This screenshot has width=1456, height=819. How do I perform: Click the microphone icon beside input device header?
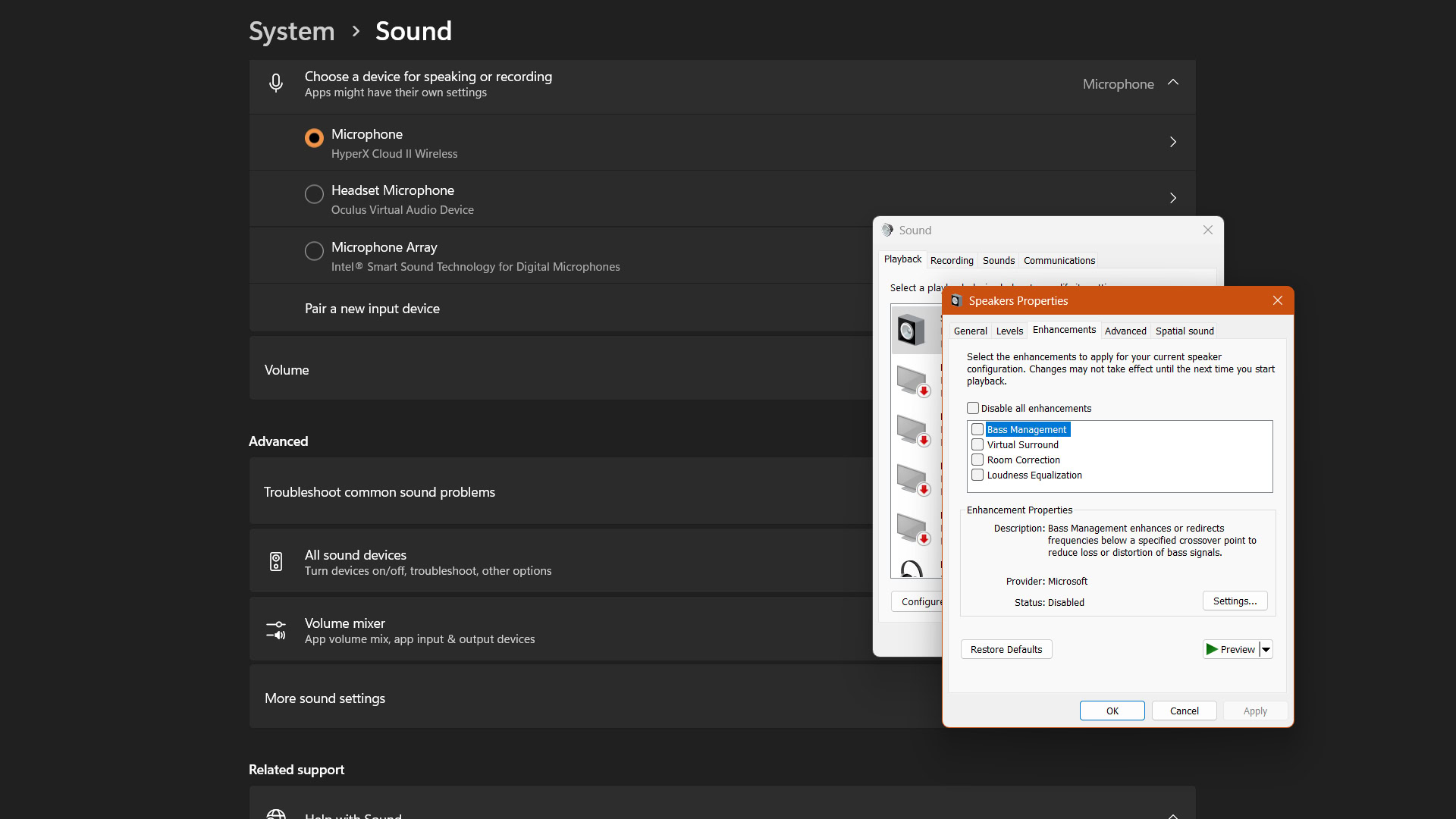[x=276, y=83]
